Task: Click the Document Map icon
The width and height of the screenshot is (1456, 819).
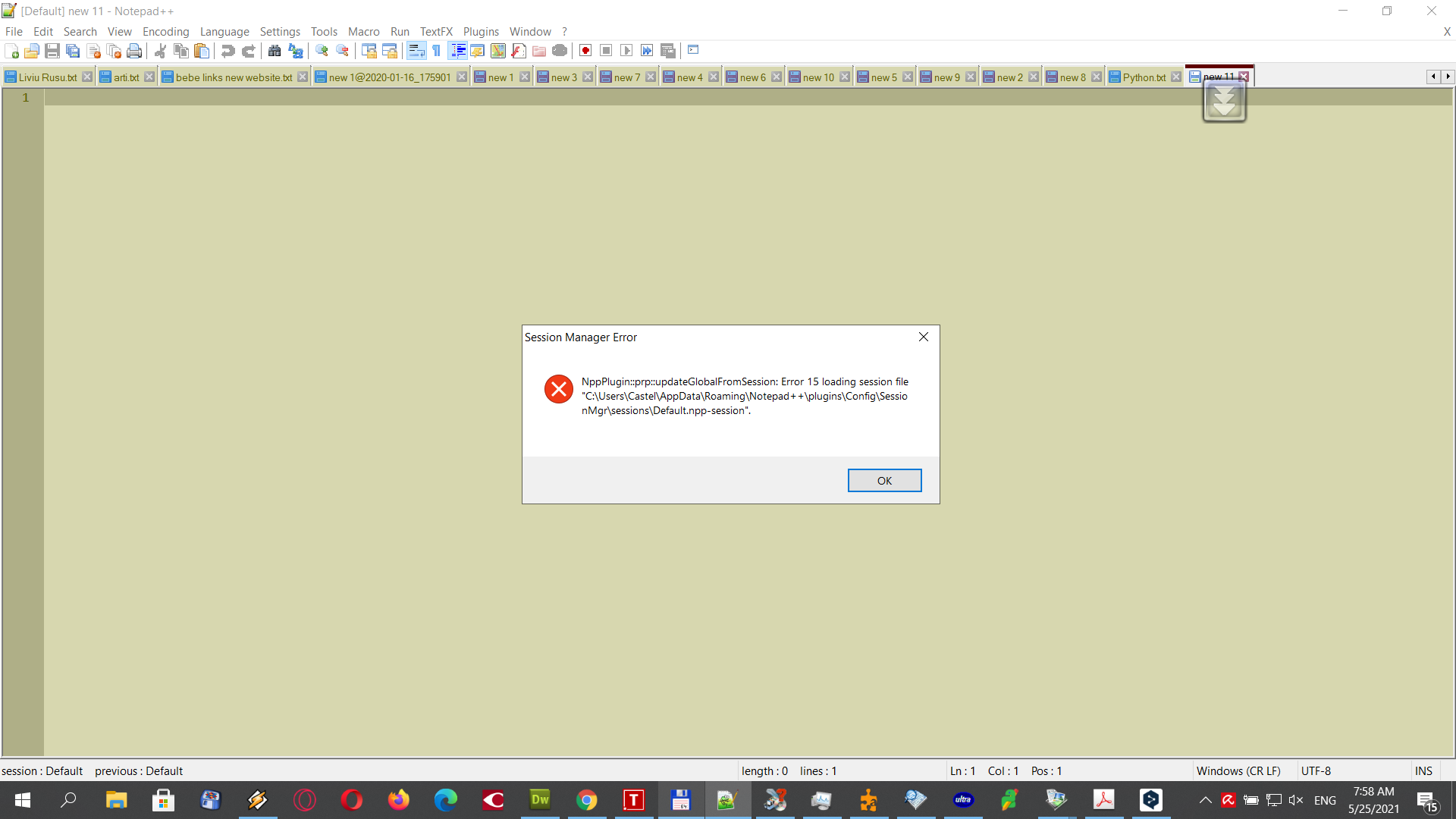Action: coord(497,51)
